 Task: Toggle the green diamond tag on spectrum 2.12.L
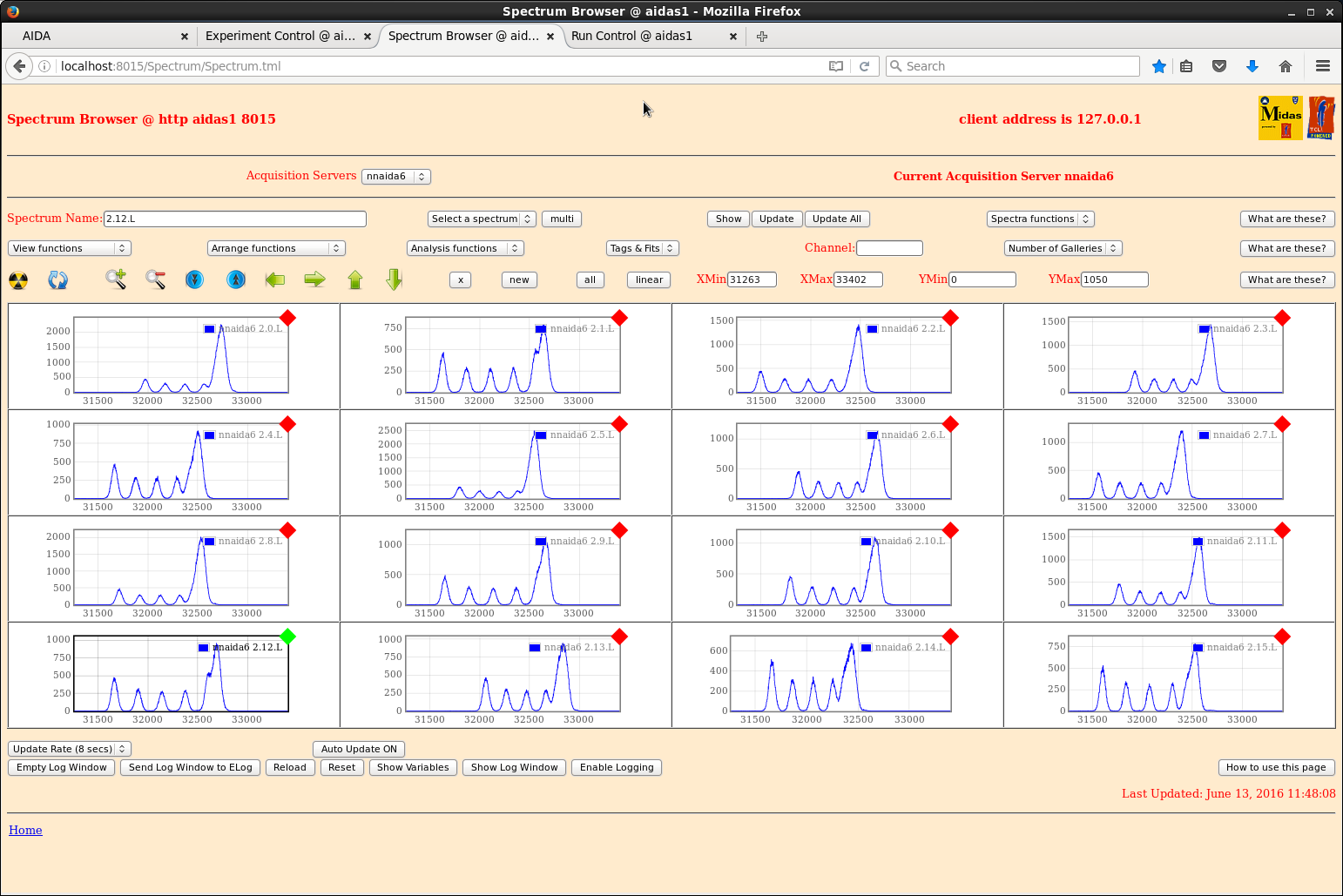point(287,637)
